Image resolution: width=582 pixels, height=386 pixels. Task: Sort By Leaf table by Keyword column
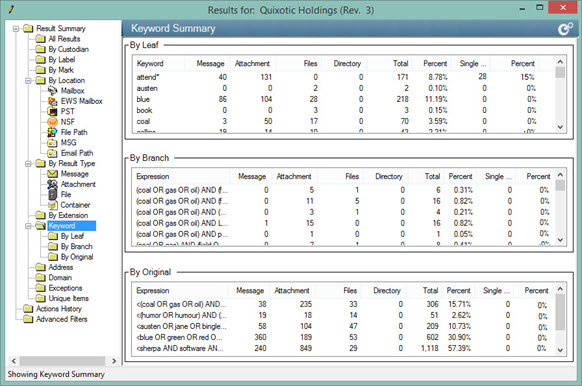(159, 63)
